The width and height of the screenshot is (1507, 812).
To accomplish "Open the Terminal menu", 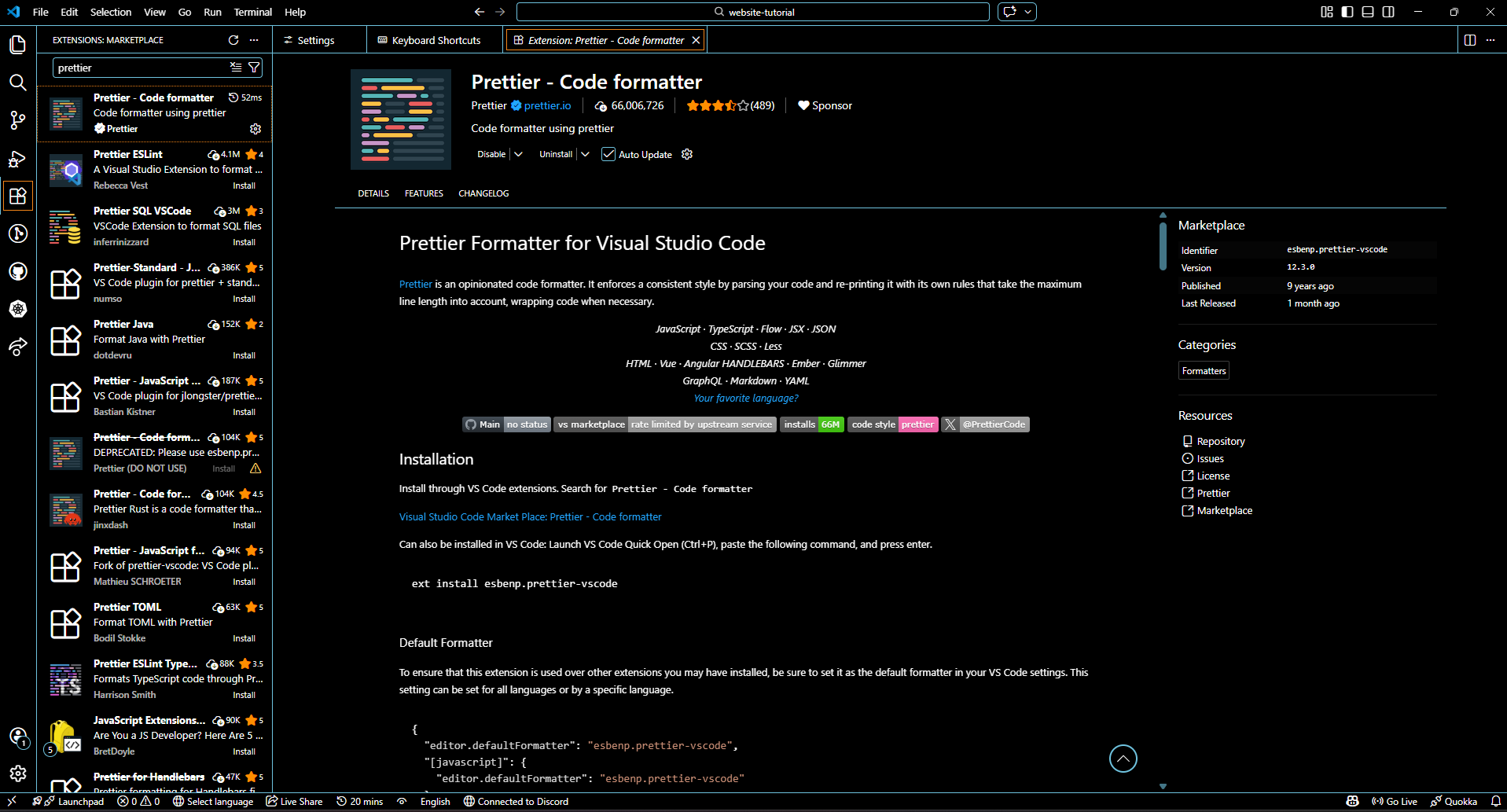I will [252, 12].
